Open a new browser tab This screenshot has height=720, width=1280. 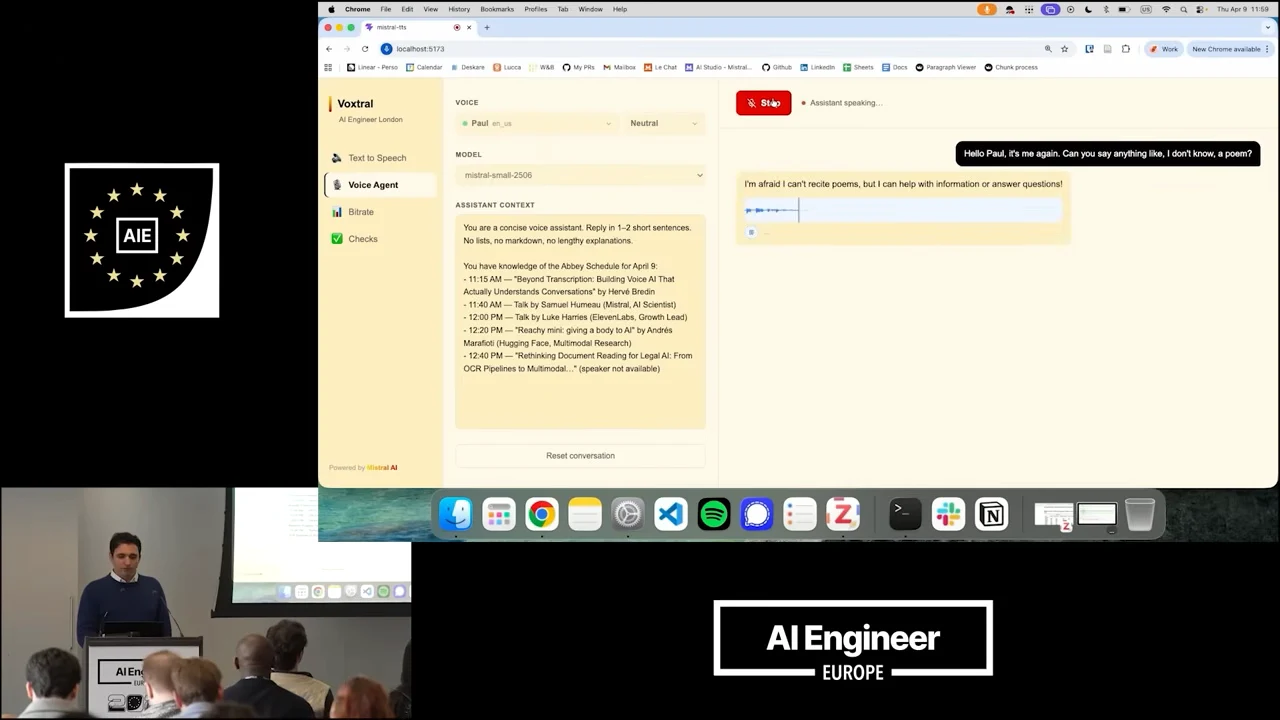point(487,27)
